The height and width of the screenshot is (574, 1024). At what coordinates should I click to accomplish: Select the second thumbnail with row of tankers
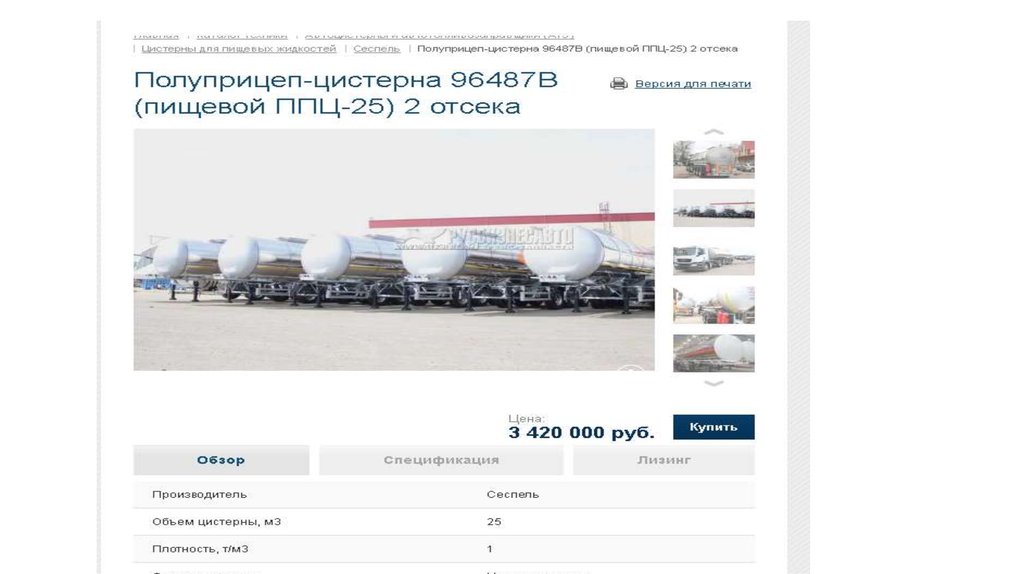714,208
